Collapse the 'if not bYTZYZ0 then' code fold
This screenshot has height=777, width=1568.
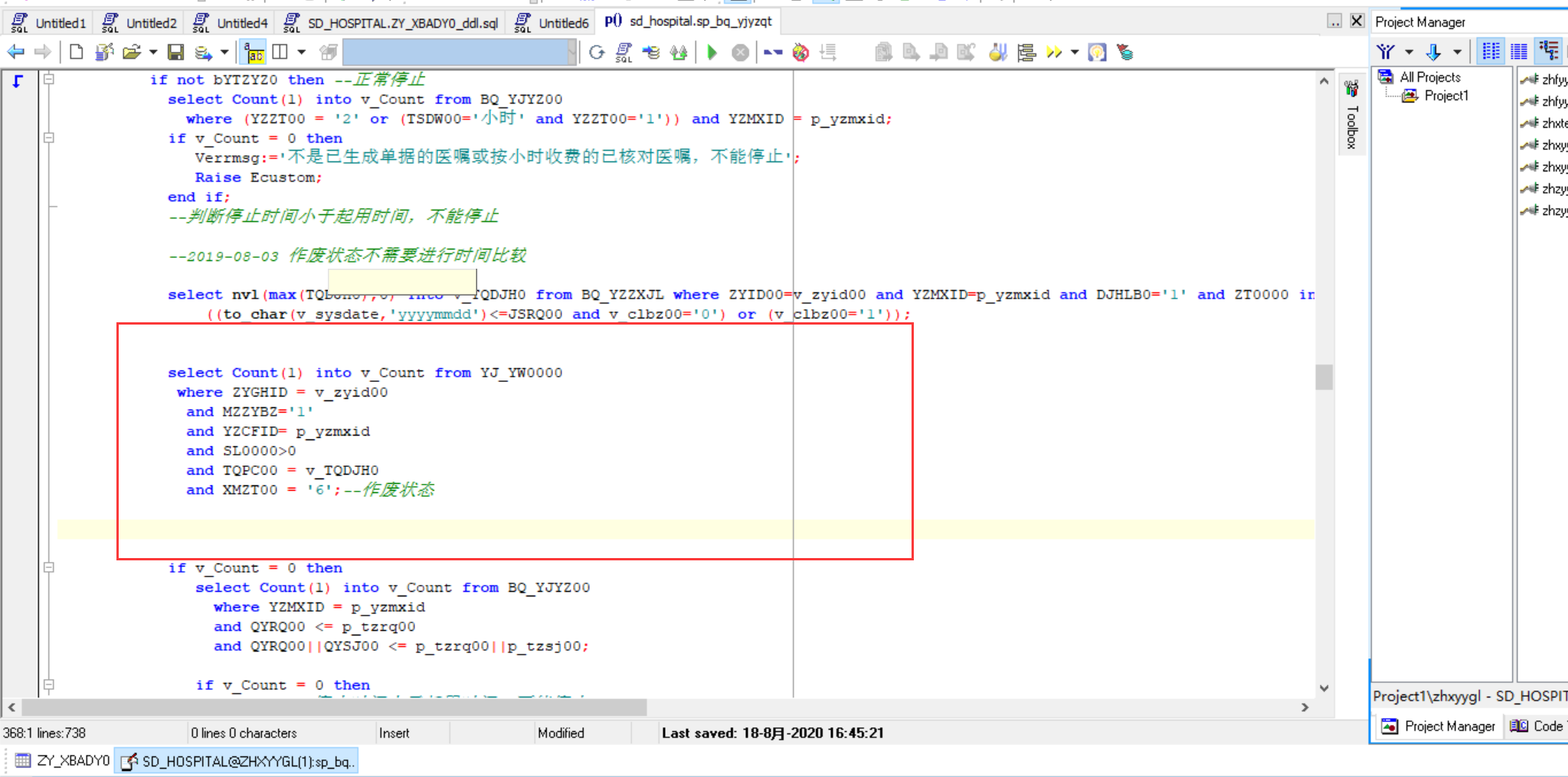49,79
